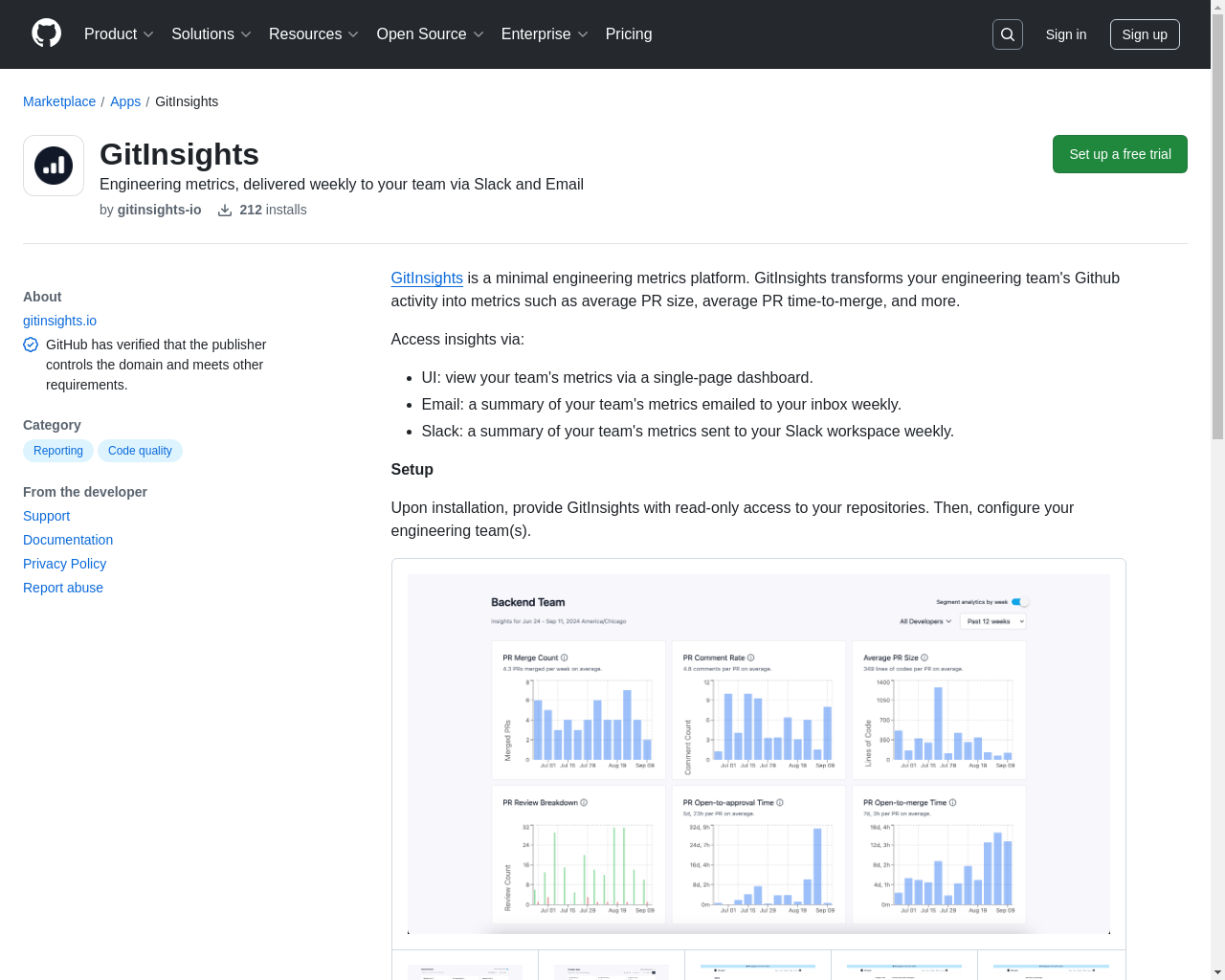Open the Documentation link
The image size is (1225, 980).
[x=68, y=540]
